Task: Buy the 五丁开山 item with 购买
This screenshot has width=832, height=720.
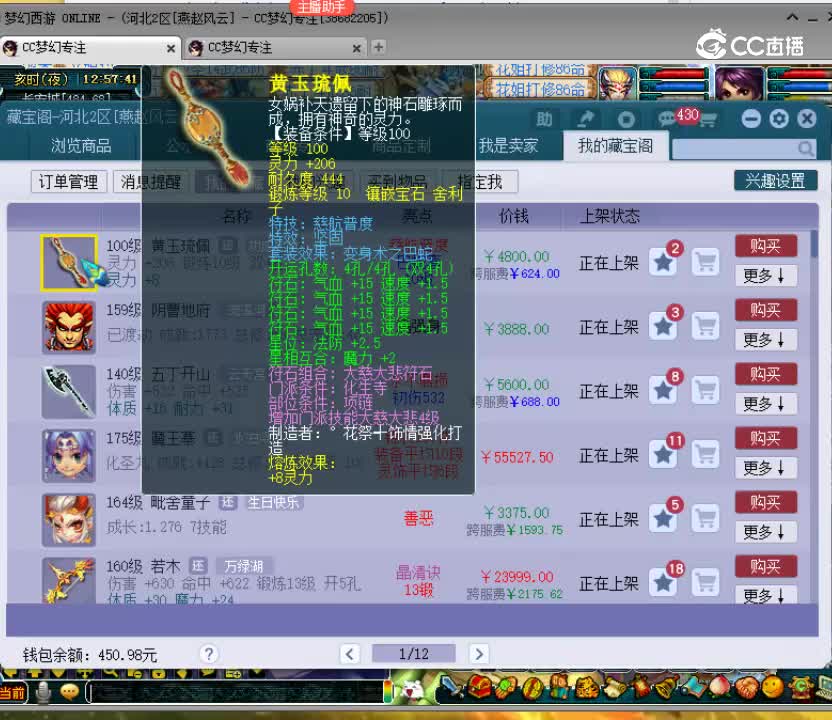Action: [766, 374]
